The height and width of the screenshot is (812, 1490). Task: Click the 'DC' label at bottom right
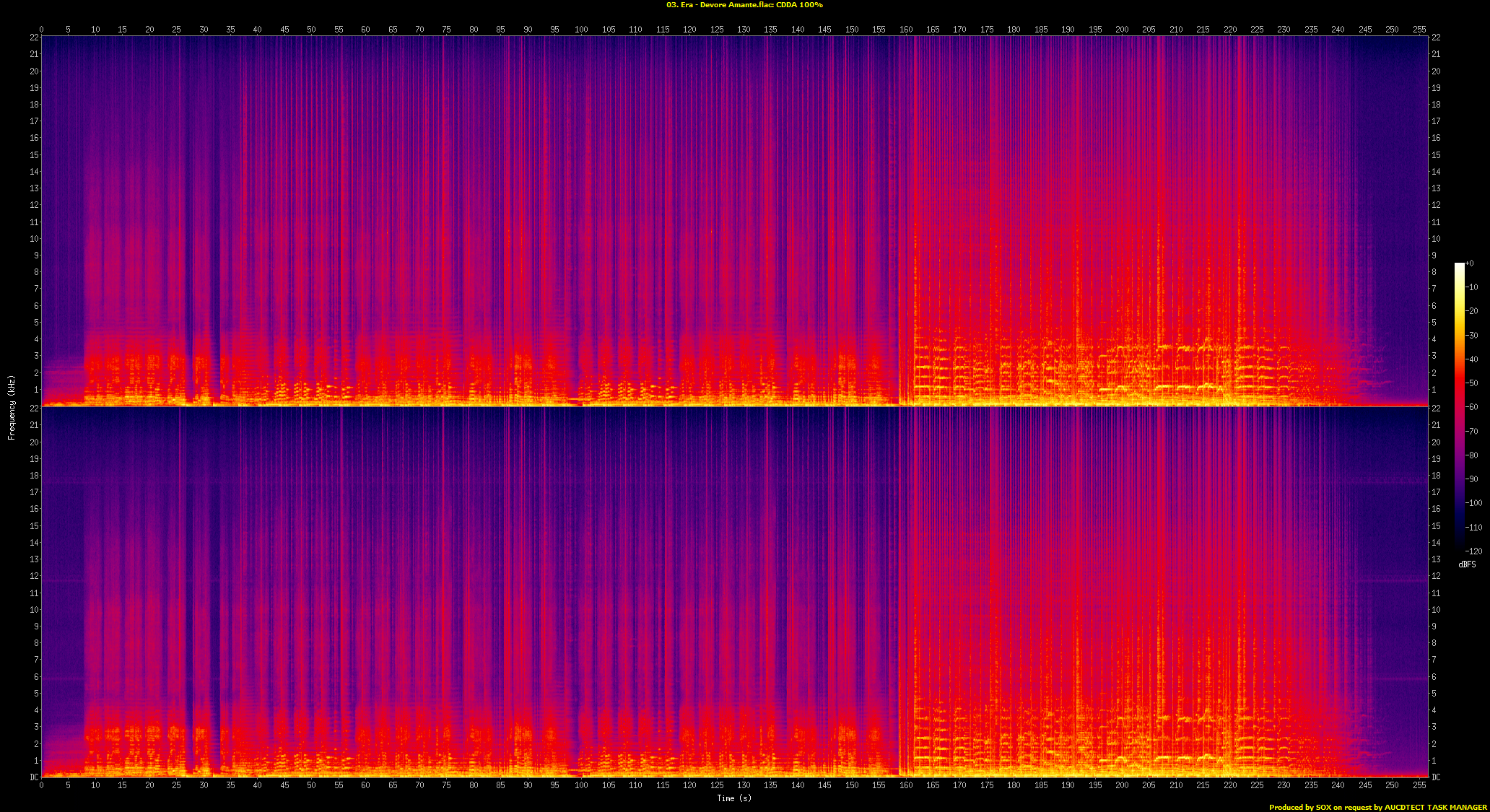[x=1436, y=777]
